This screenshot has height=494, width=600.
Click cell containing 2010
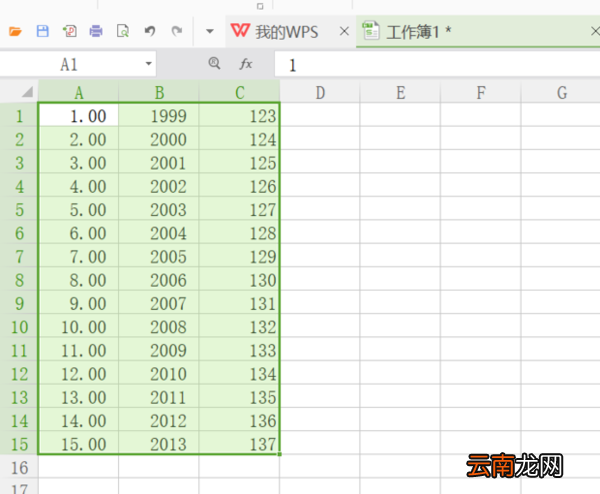click(159, 374)
